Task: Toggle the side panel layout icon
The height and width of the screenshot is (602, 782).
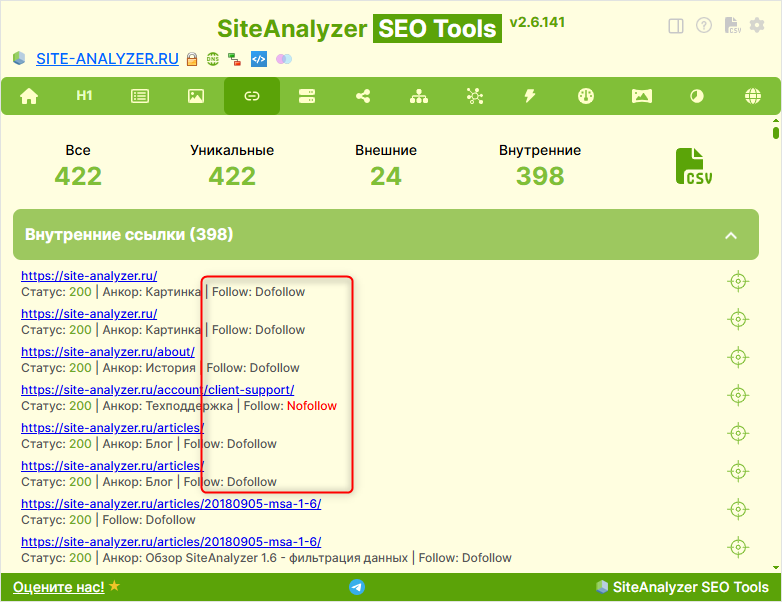Action: coord(676,25)
